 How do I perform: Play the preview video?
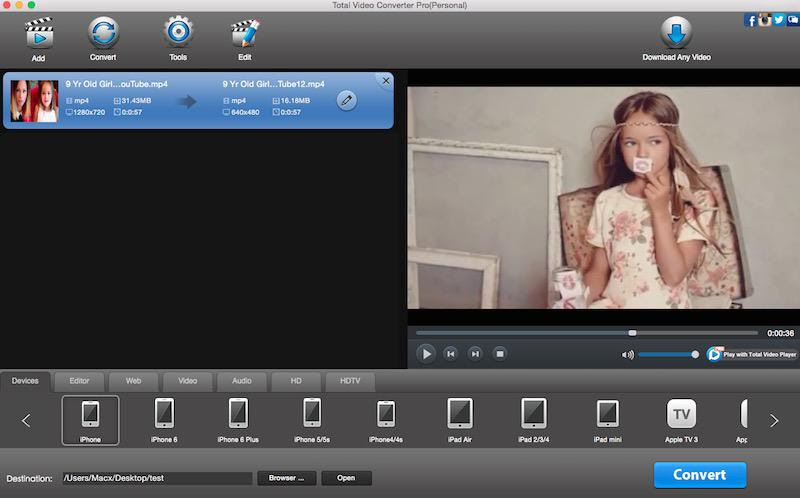(x=426, y=354)
